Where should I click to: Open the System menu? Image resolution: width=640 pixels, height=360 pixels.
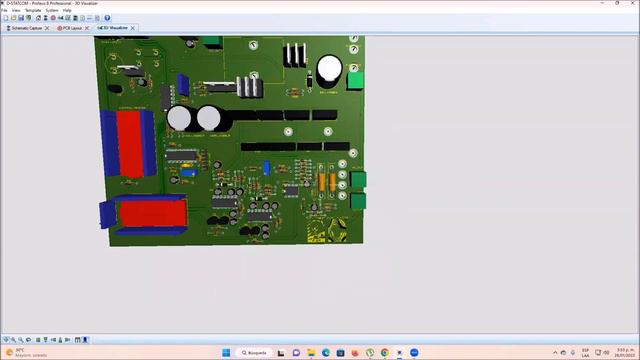[x=52, y=10]
